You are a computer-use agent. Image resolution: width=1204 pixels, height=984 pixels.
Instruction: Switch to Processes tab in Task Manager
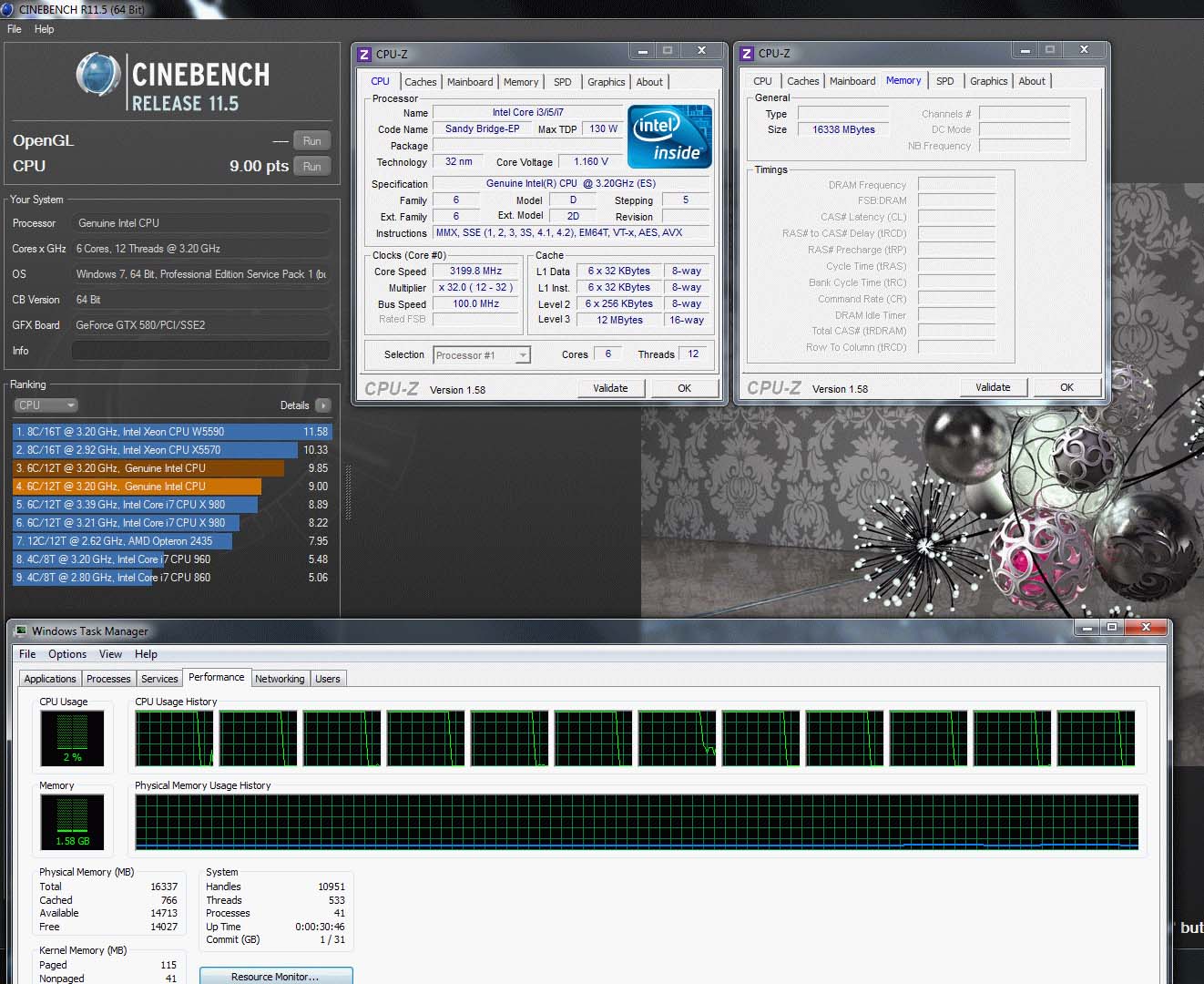[x=108, y=679]
